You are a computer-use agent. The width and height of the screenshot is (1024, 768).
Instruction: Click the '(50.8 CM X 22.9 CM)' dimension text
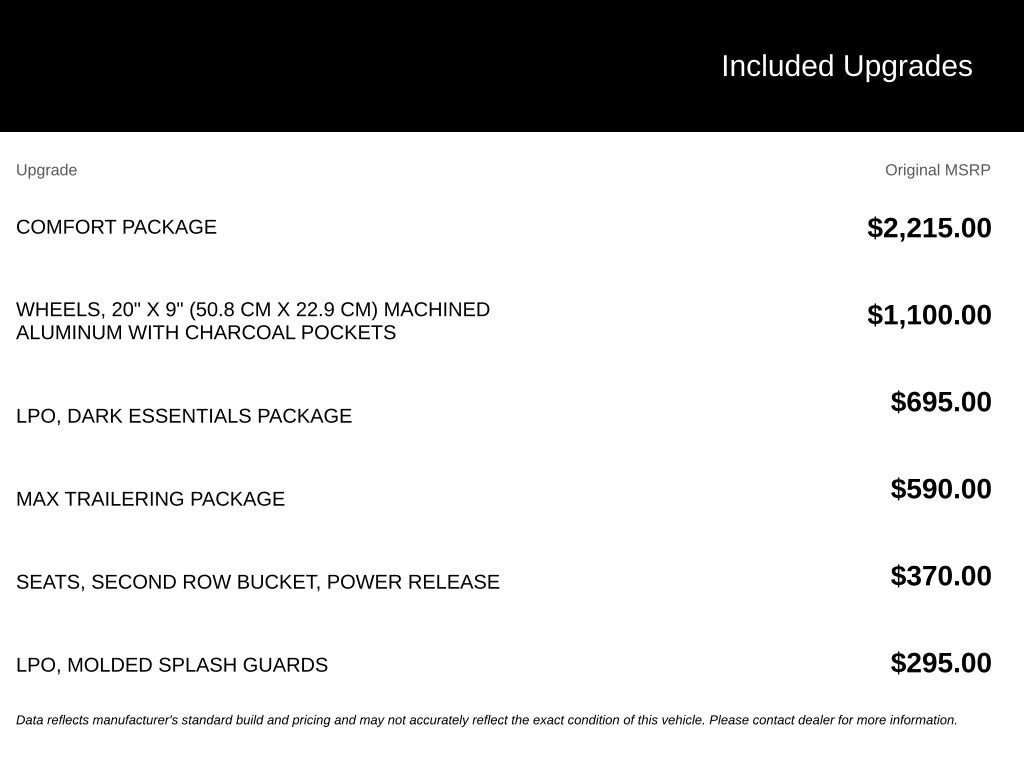pyautogui.click(x=283, y=310)
